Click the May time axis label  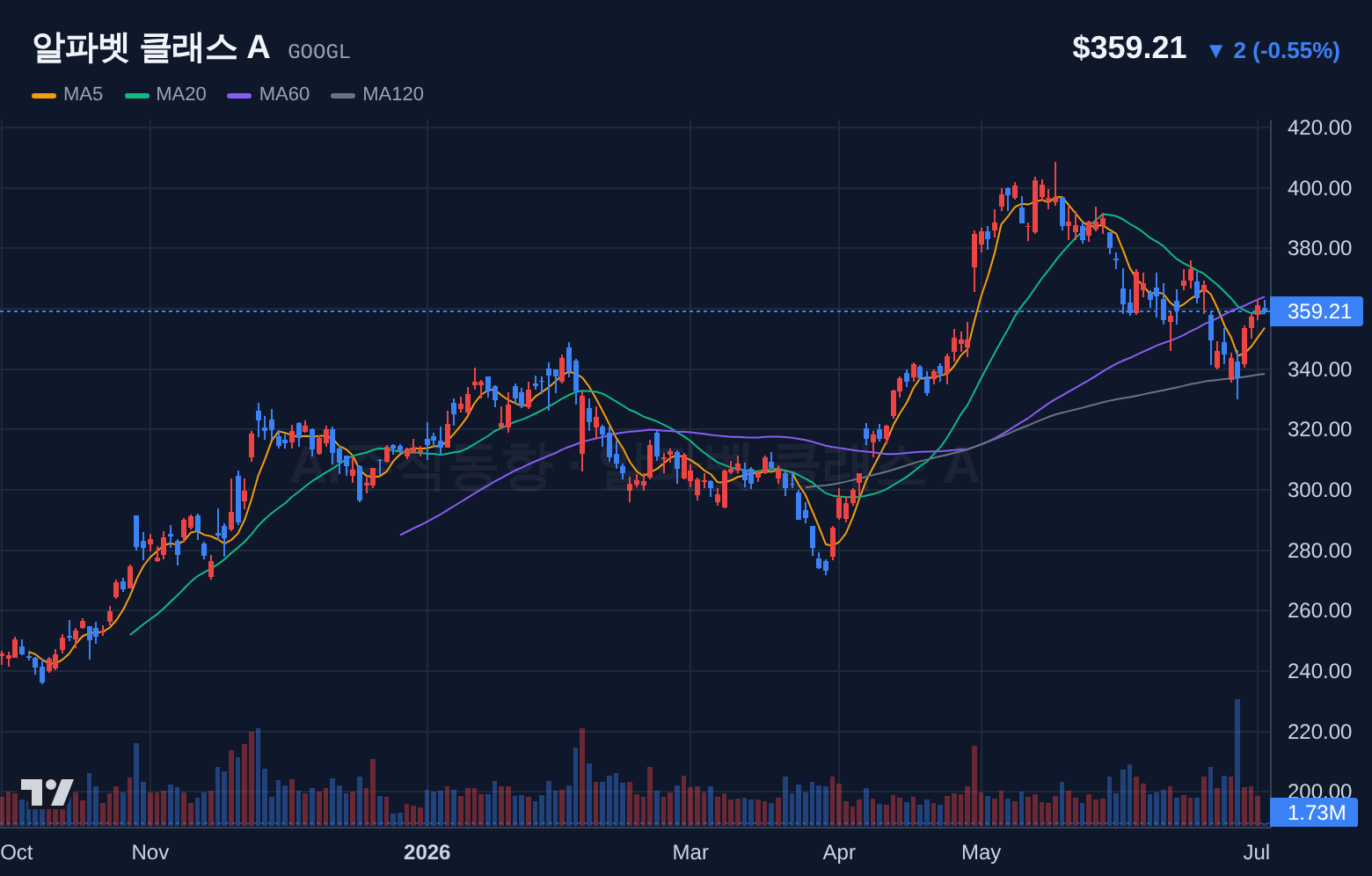pyautogui.click(x=981, y=852)
